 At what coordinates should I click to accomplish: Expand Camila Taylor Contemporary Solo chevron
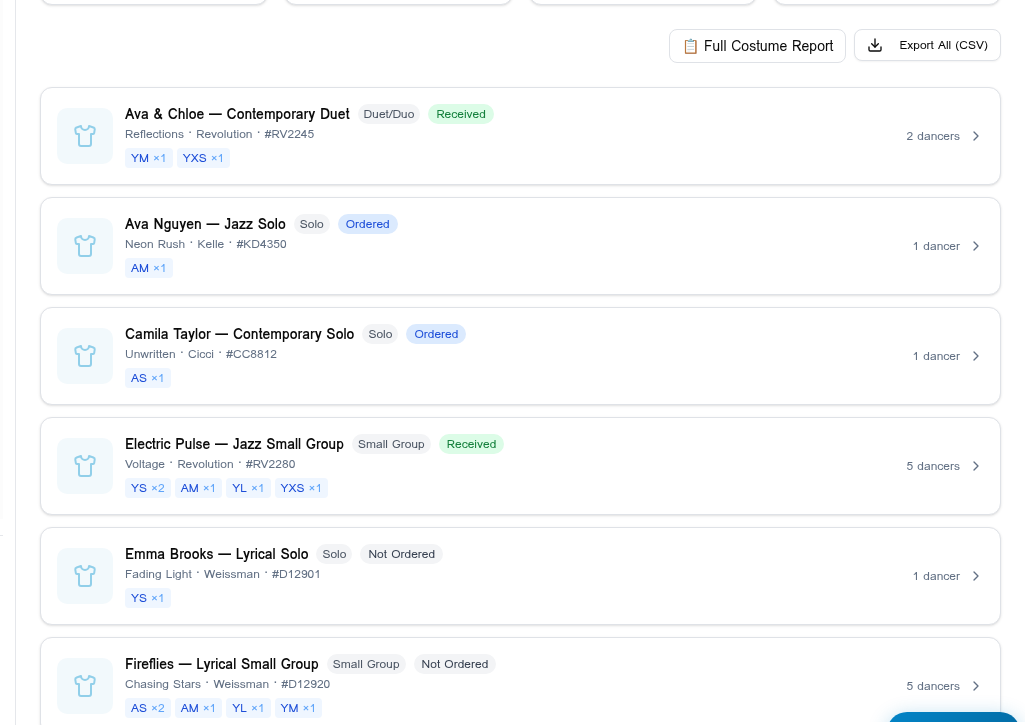pos(975,356)
